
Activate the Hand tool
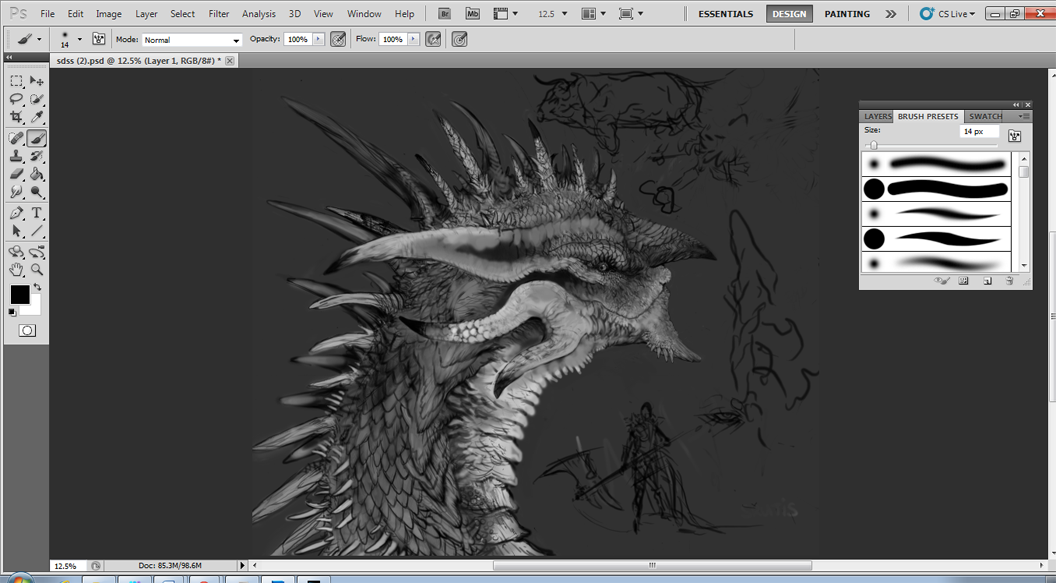click(16, 270)
